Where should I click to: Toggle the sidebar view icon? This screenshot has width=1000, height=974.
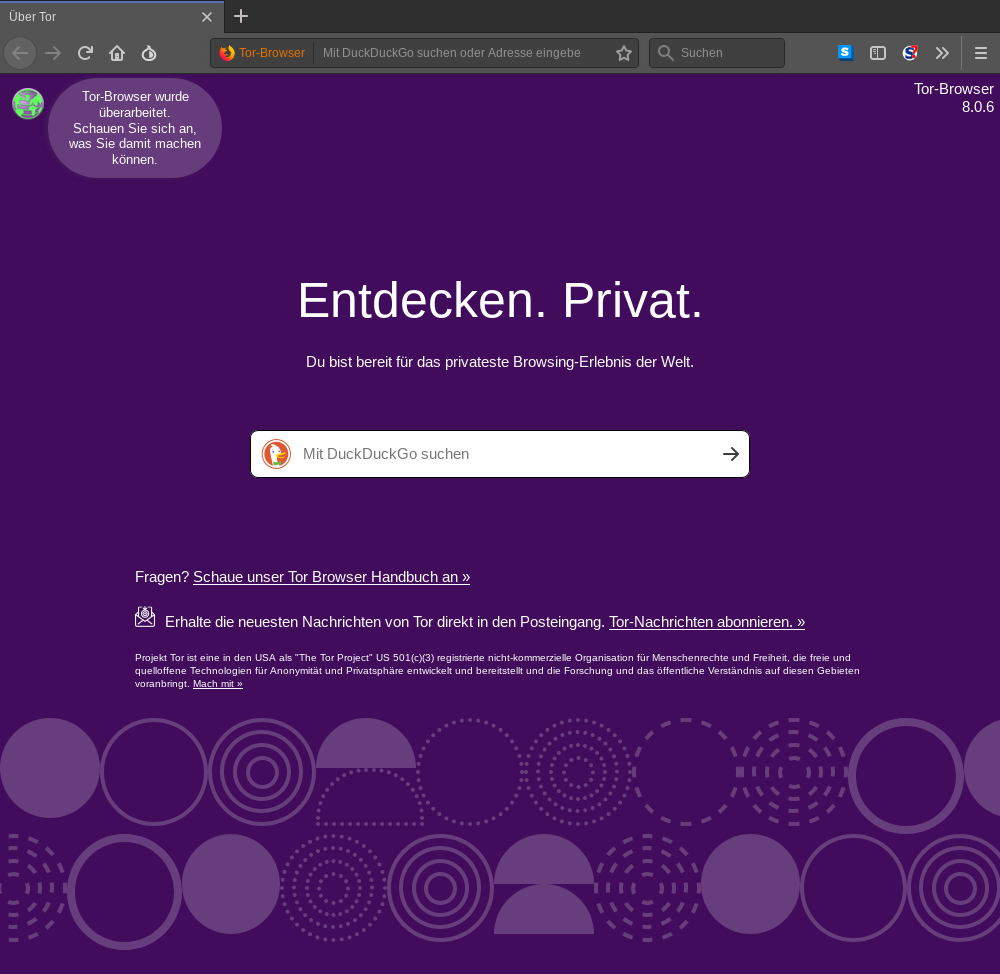[x=878, y=53]
